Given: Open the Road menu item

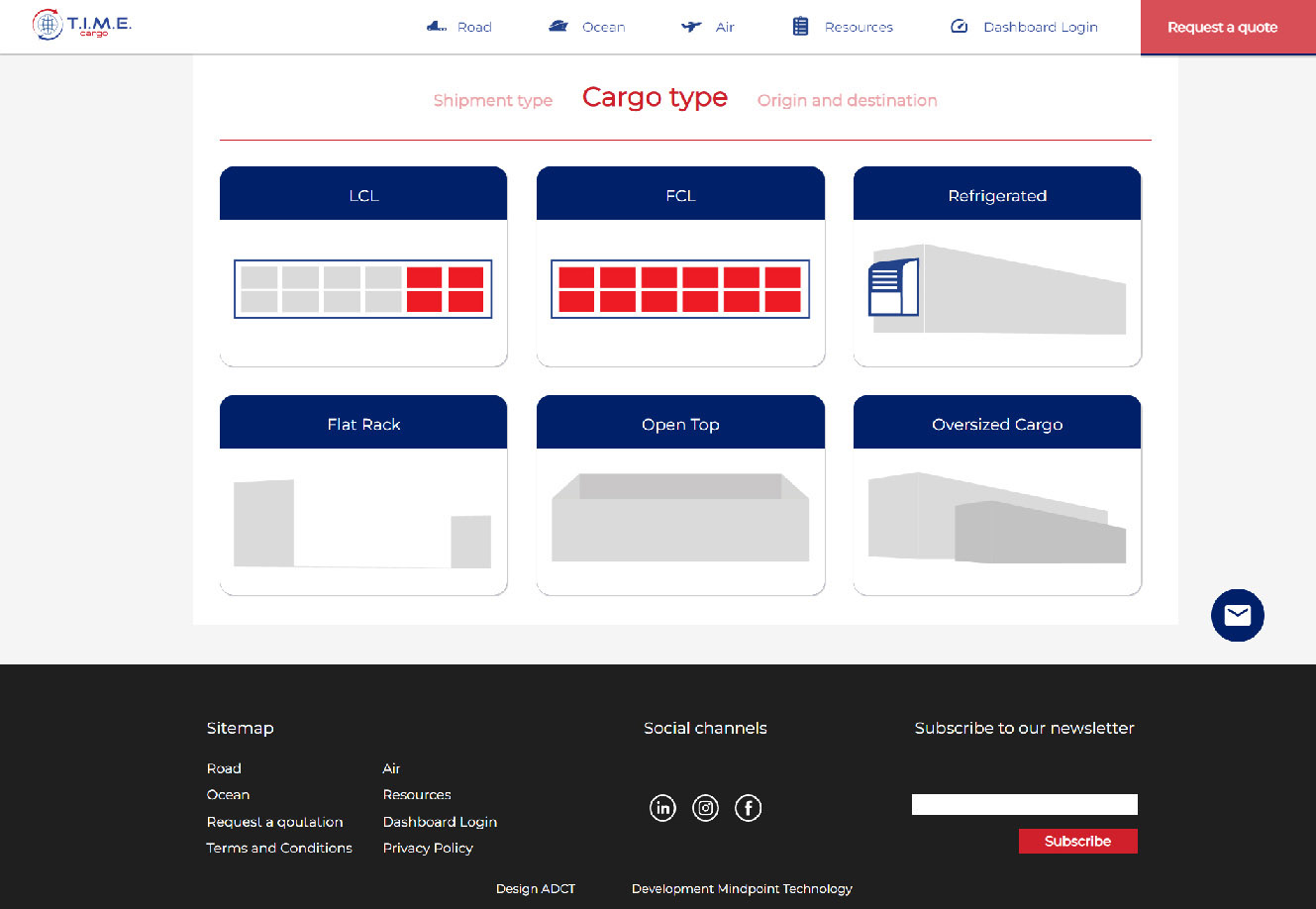Looking at the screenshot, I should point(459,27).
